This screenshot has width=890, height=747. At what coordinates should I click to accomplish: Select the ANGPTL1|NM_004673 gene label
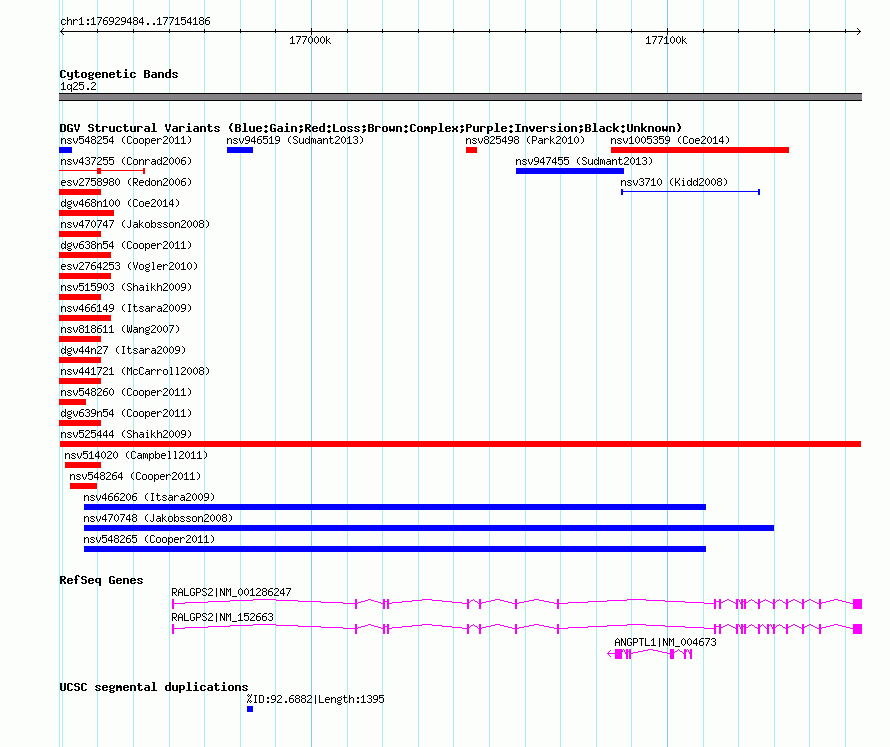(x=665, y=642)
